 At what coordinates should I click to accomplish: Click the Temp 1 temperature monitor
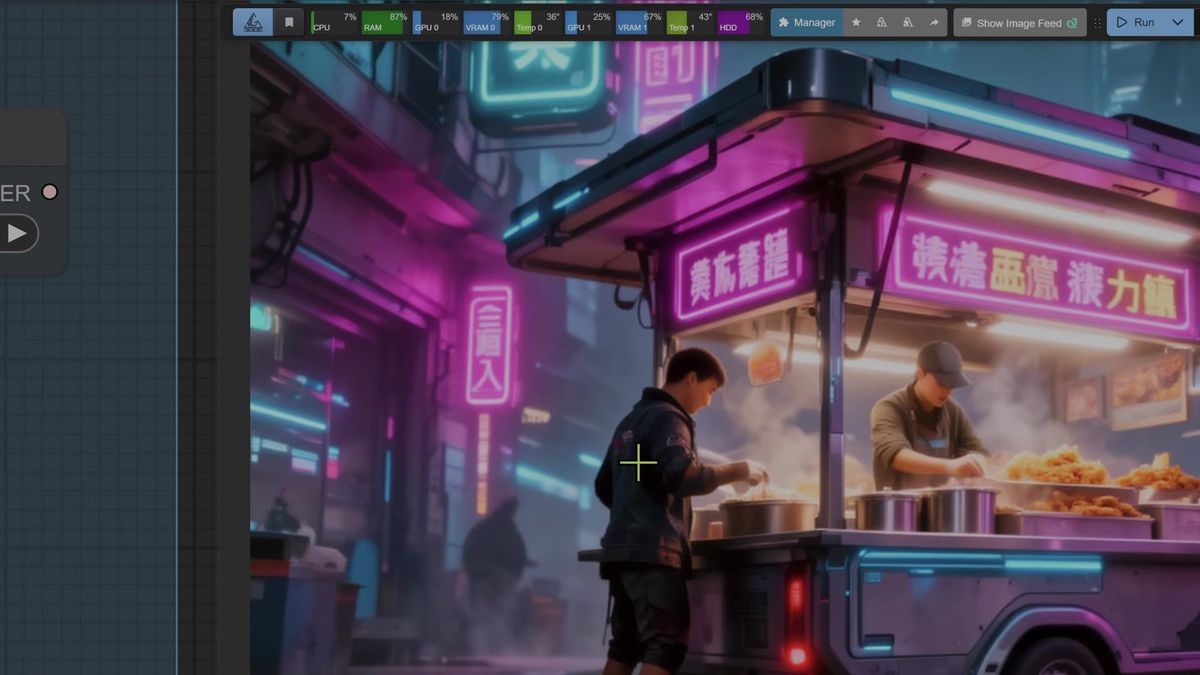691,22
